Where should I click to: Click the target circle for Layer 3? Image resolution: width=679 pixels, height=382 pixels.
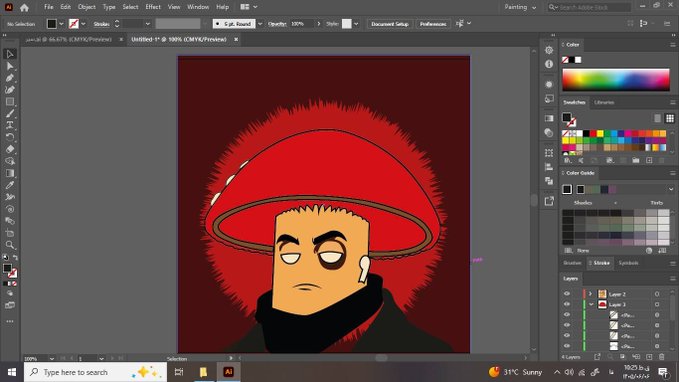[x=657, y=304]
